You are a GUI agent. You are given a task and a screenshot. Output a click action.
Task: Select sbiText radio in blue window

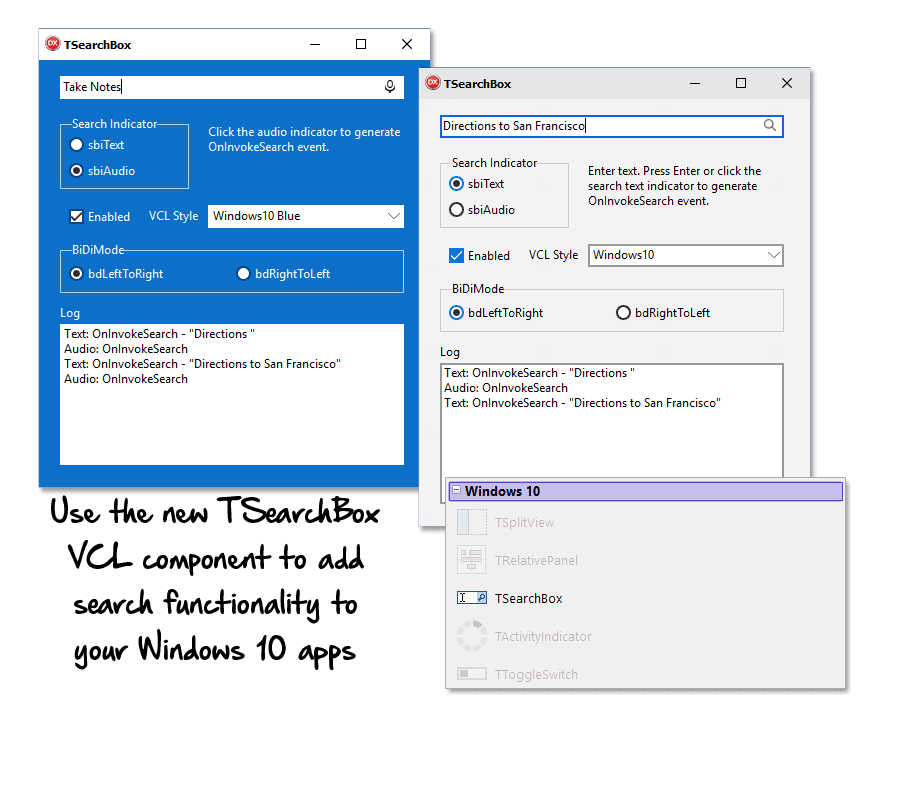(77, 145)
